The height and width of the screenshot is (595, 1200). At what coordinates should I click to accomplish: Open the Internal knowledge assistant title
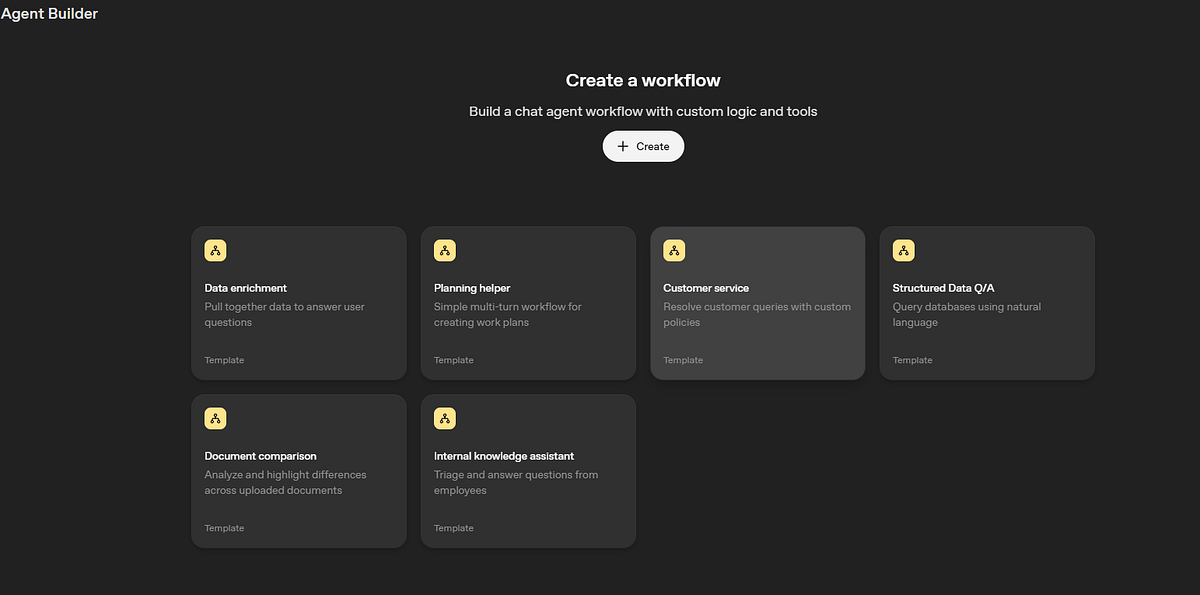click(x=503, y=456)
